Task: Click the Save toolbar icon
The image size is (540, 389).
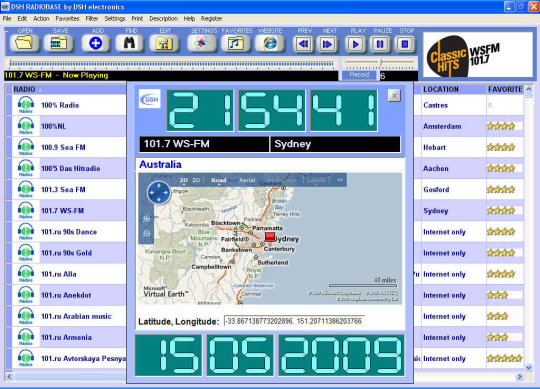Action: (x=59, y=43)
